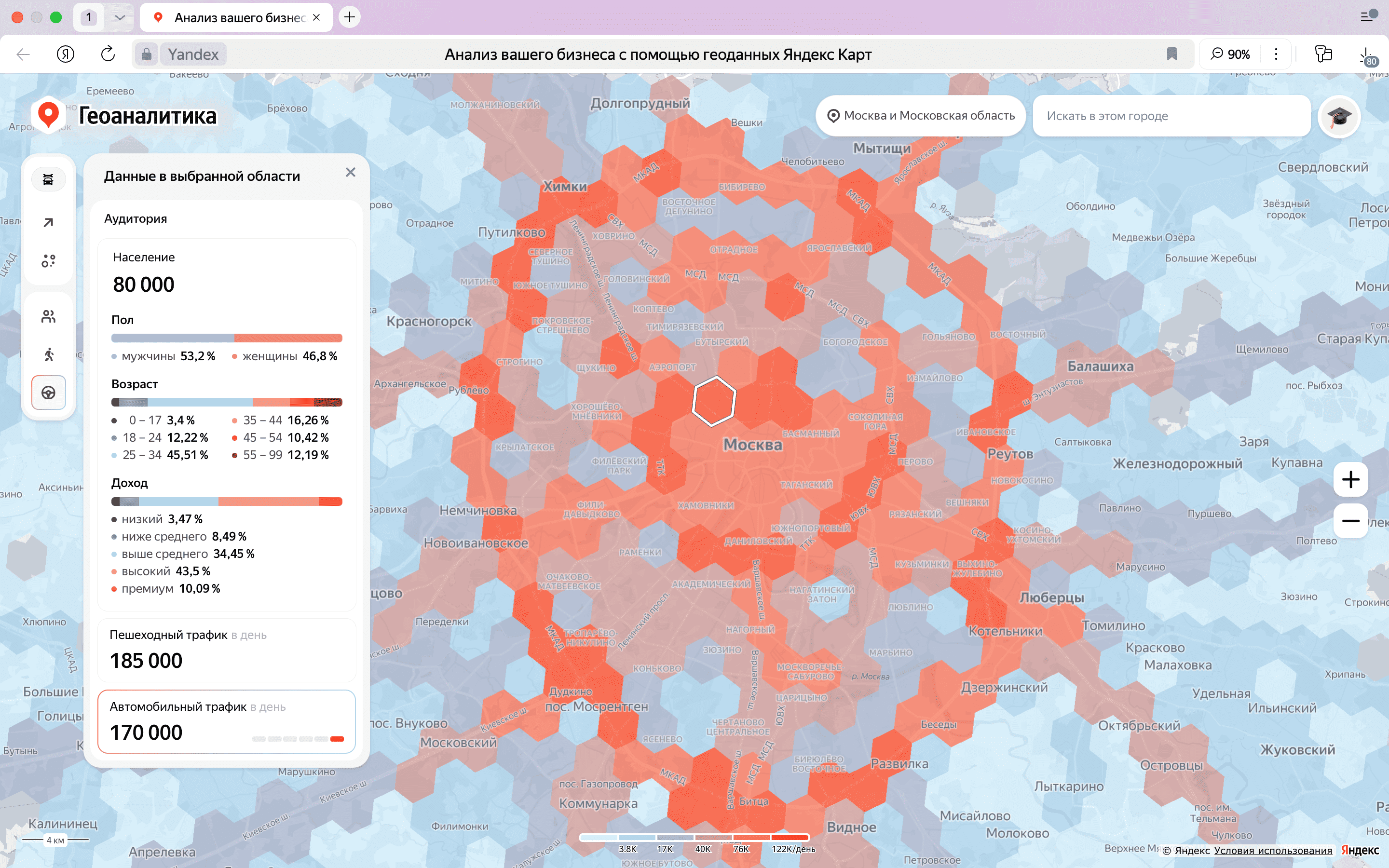Click the diagonal arrow sidebar icon
Image resolution: width=1389 pixels, height=868 pixels.
coord(48,222)
